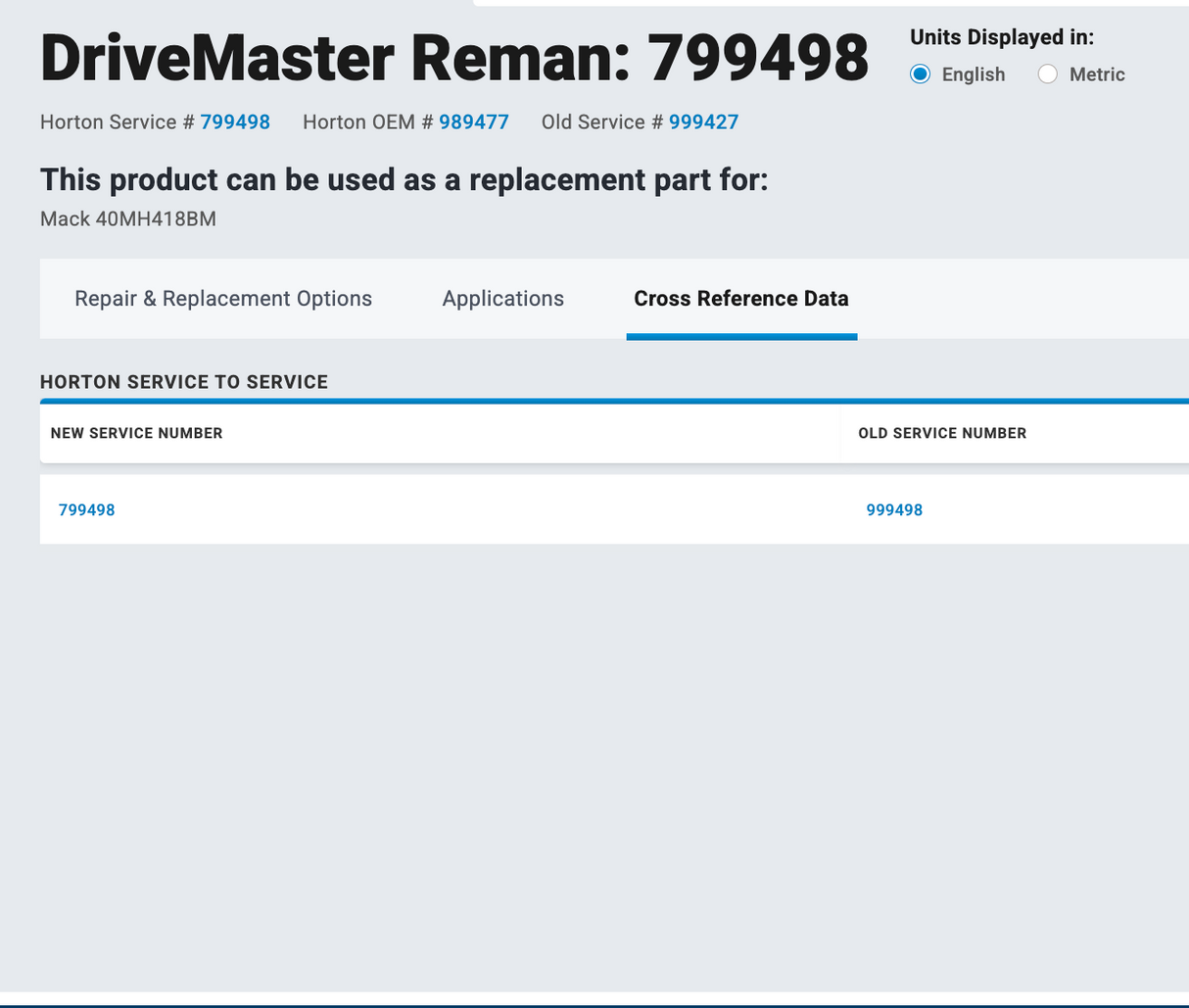Viewport: 1189px width, 1008px height.
Task: Click the Old Service Number column header
Action: (942, 433)
